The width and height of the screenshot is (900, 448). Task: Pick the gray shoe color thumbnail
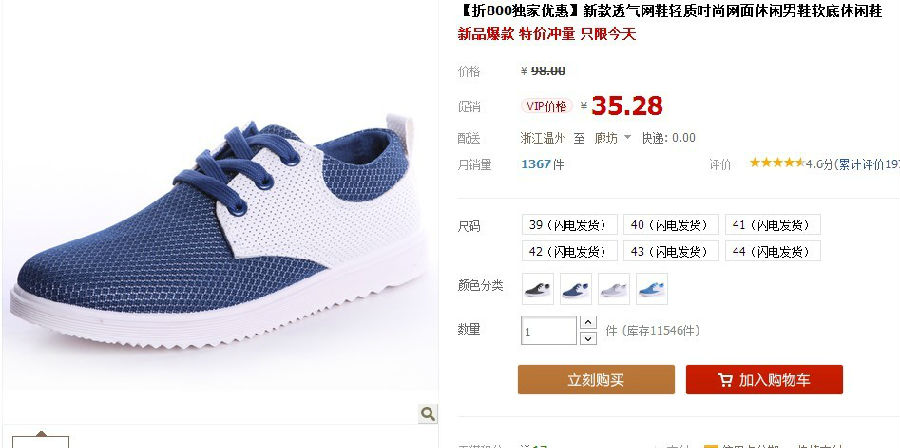614,289
